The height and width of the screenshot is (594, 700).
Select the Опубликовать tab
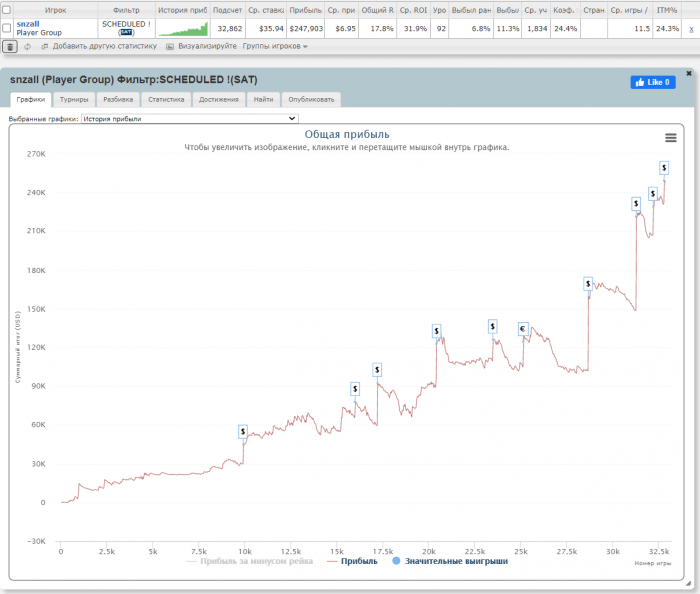point(311,100)
